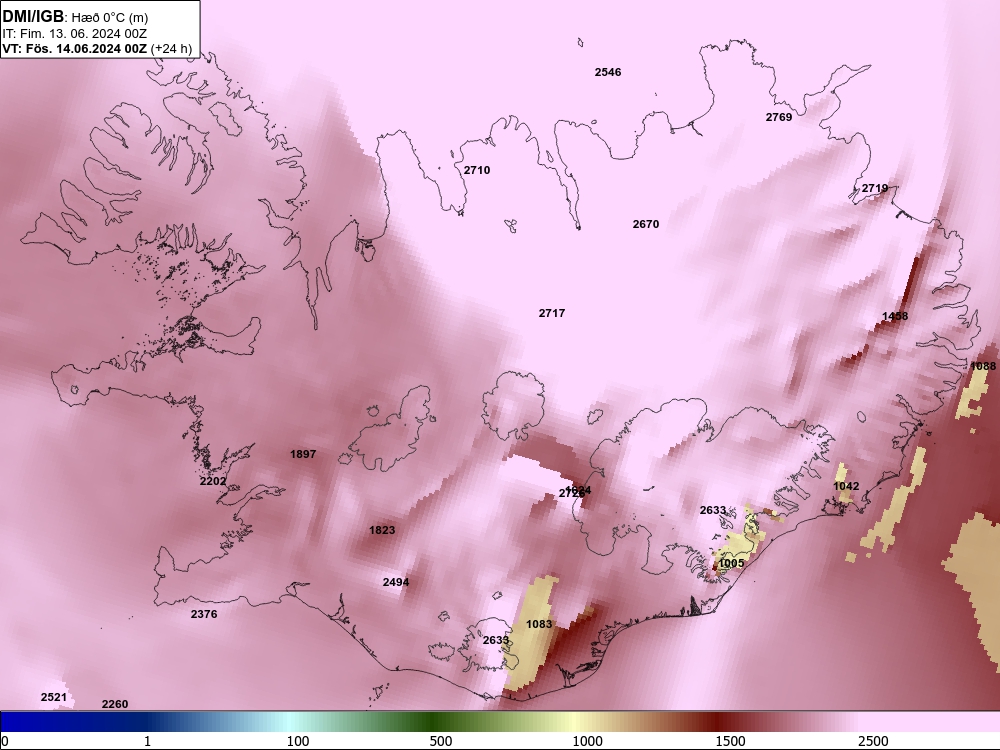This screenshot has width=1000, height=750.
Task: Click the color scale label 1
Action: click(147, 741)
